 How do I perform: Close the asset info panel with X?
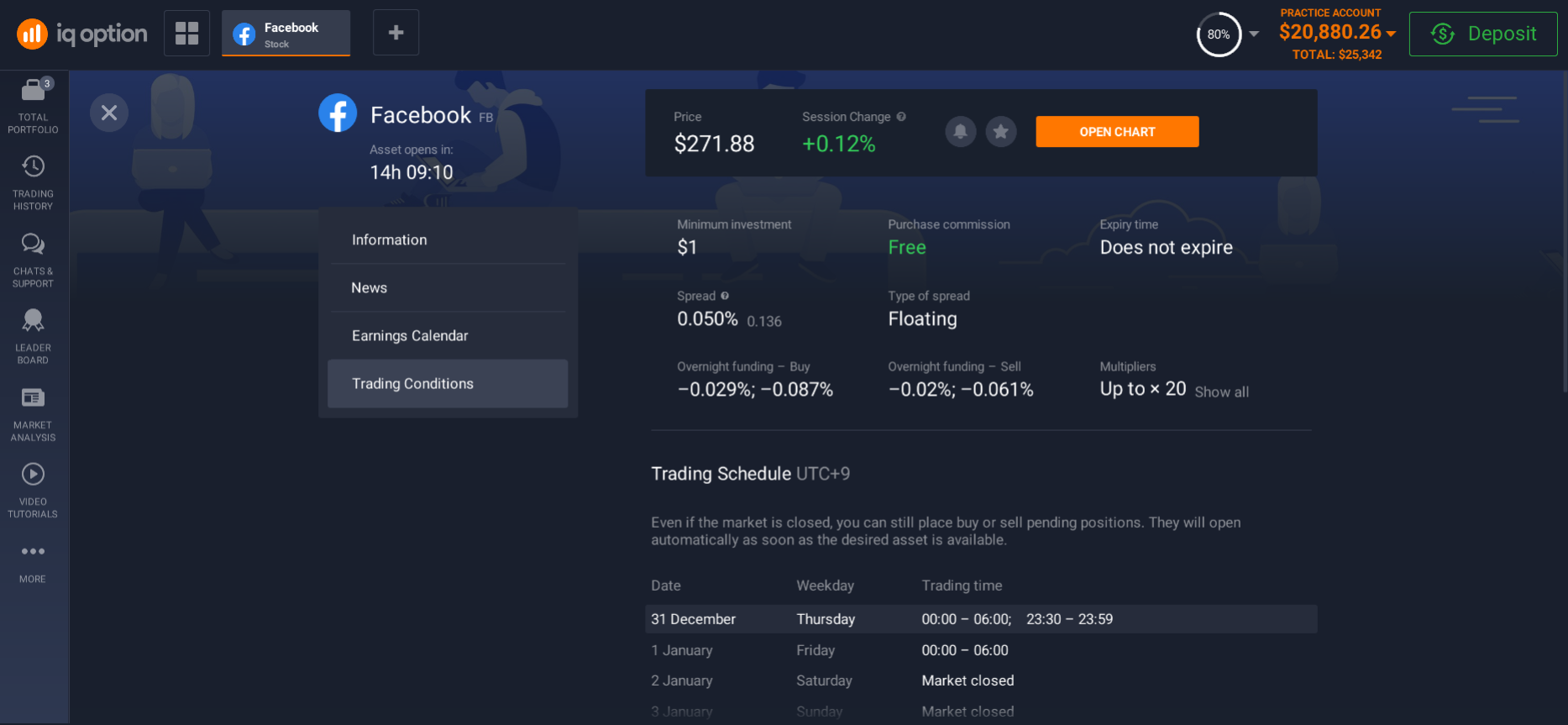click(x=109, y=113)
